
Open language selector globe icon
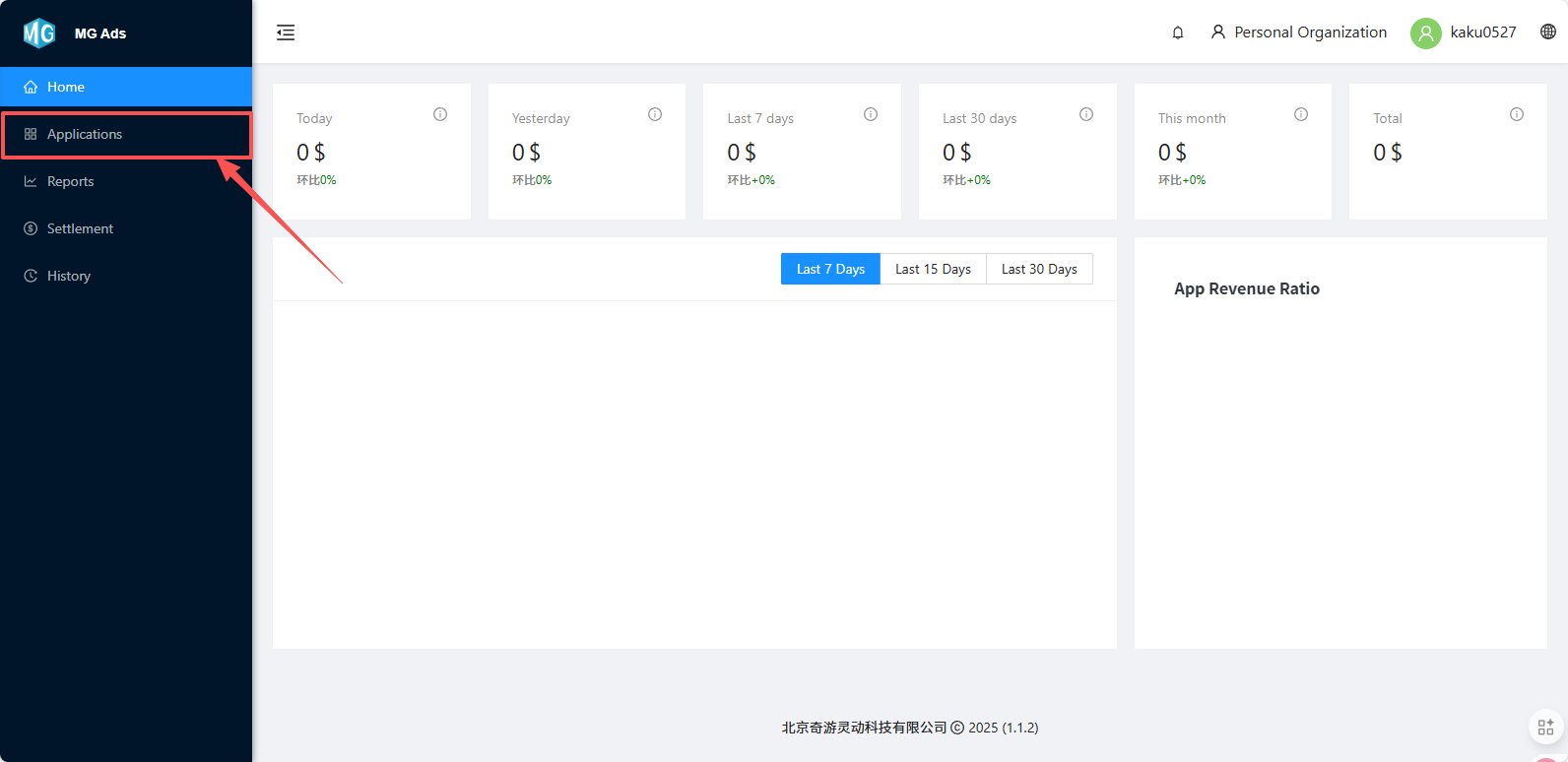[x=1548, y=32]
